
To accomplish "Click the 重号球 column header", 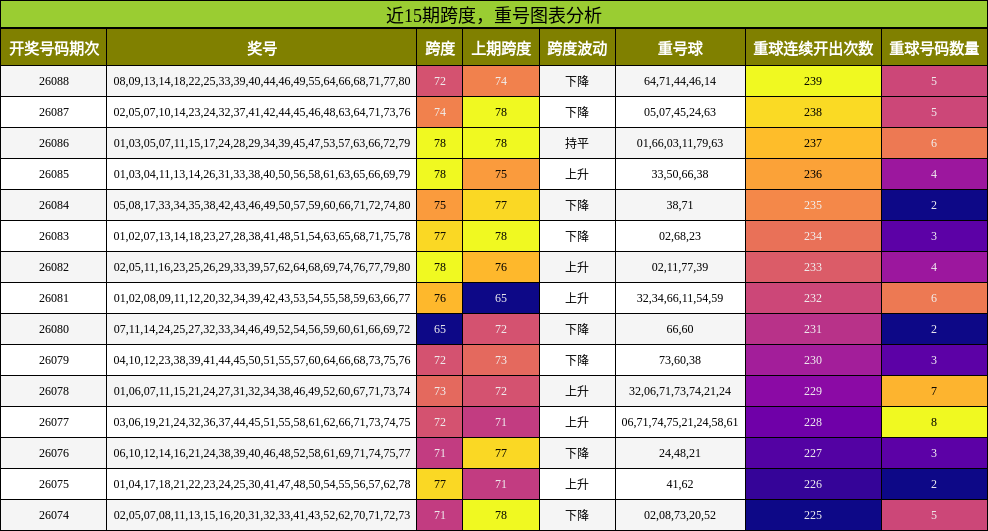I will (680, 48).
